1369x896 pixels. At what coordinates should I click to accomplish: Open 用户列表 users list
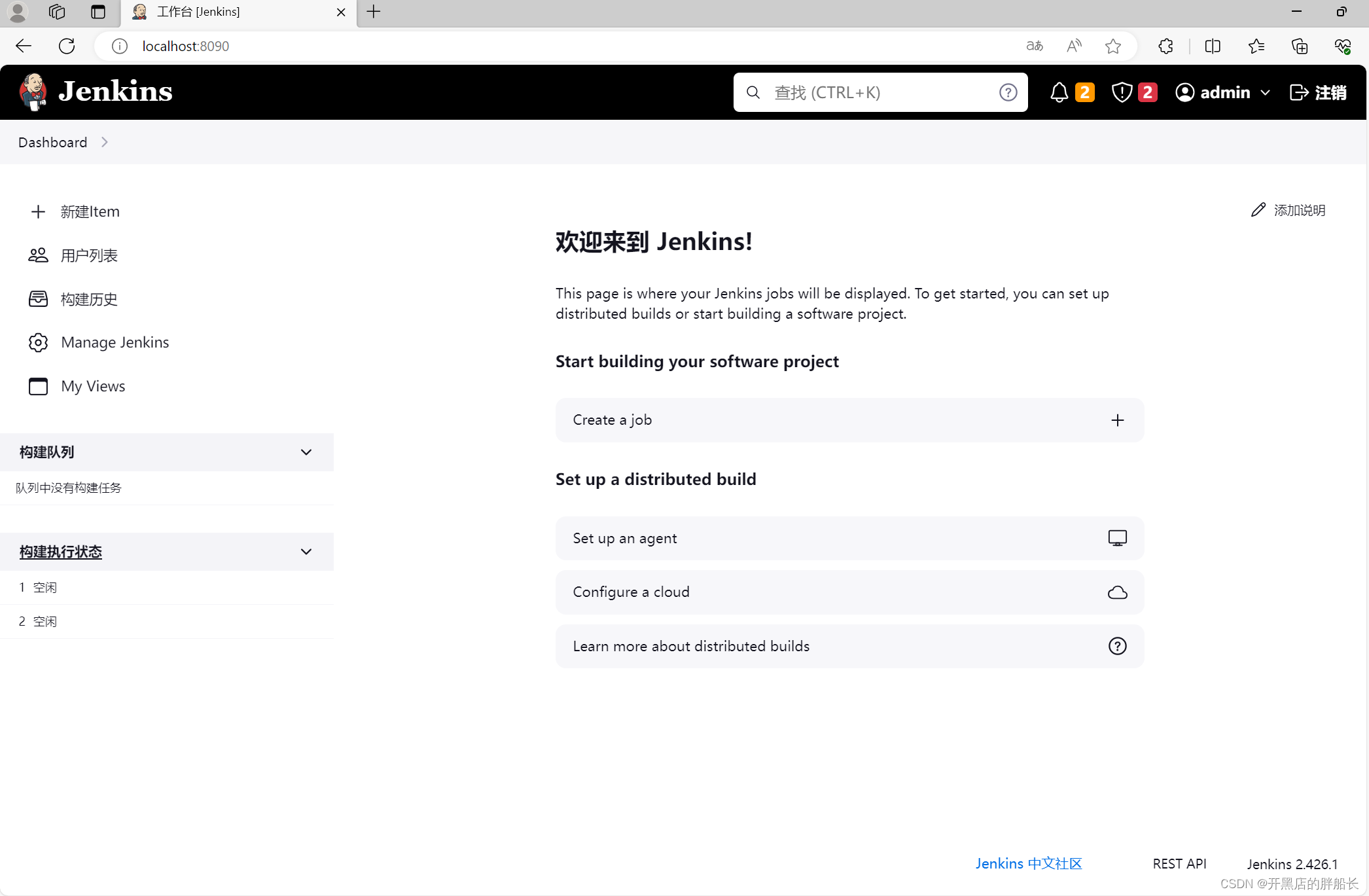point(73,255)
